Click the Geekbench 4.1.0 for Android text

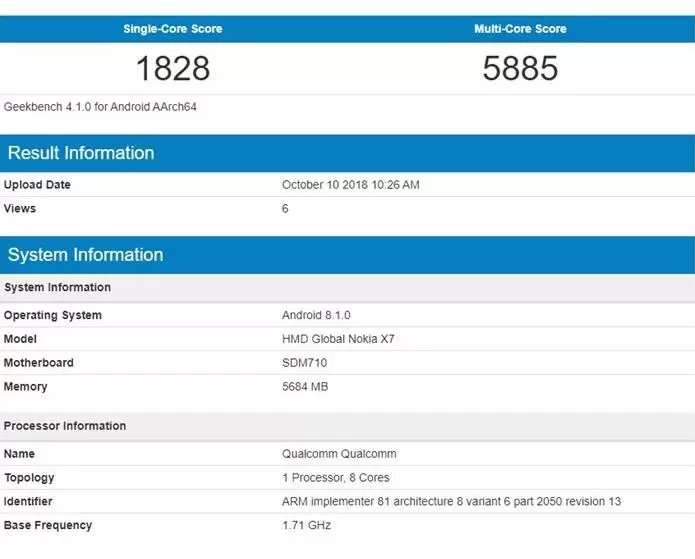(x=100, y=106)
